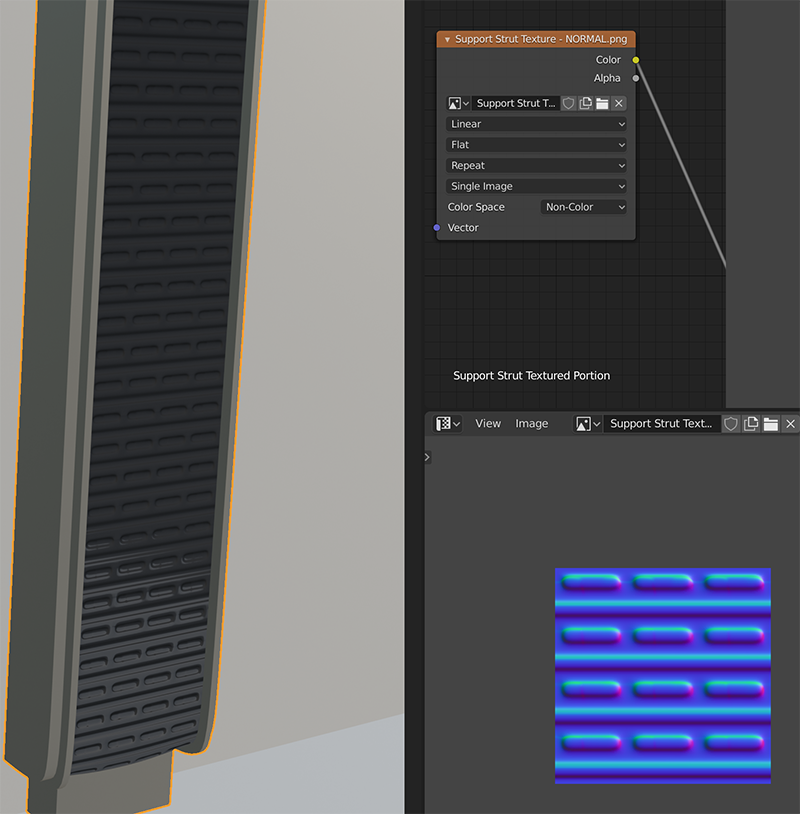Open image browse dropdown in the node
Viewport: 800px width, 814px height.
[458, 103]
